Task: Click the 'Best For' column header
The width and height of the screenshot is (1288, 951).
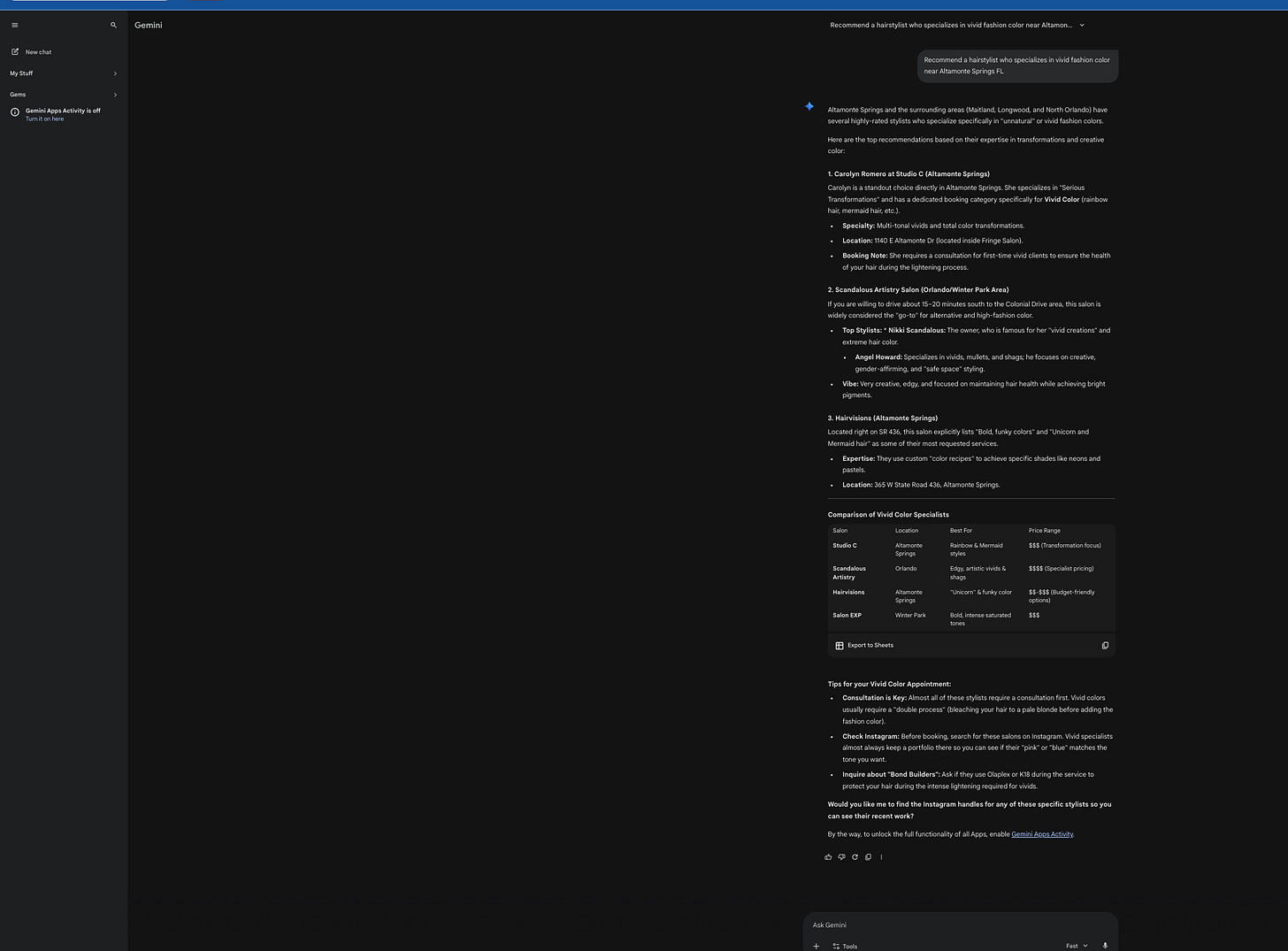Action: (x=961, y=531)
